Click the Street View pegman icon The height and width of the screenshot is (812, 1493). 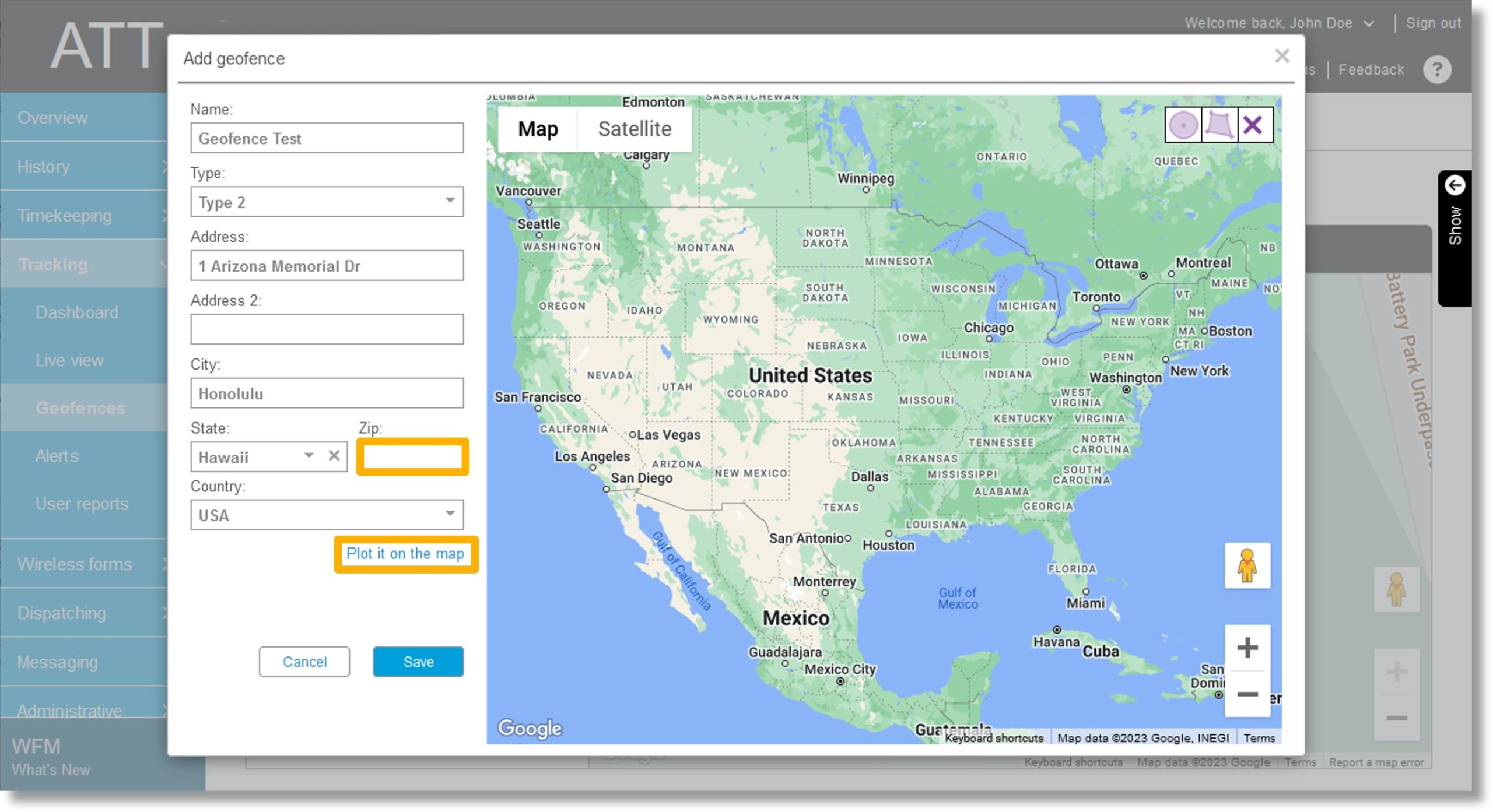click(x=1247, y=566)
